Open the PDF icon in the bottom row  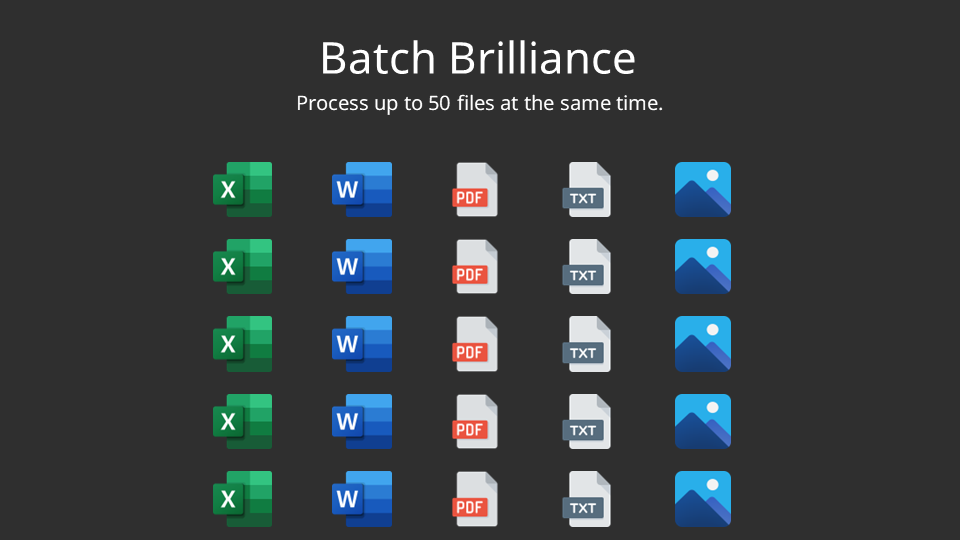475,498
